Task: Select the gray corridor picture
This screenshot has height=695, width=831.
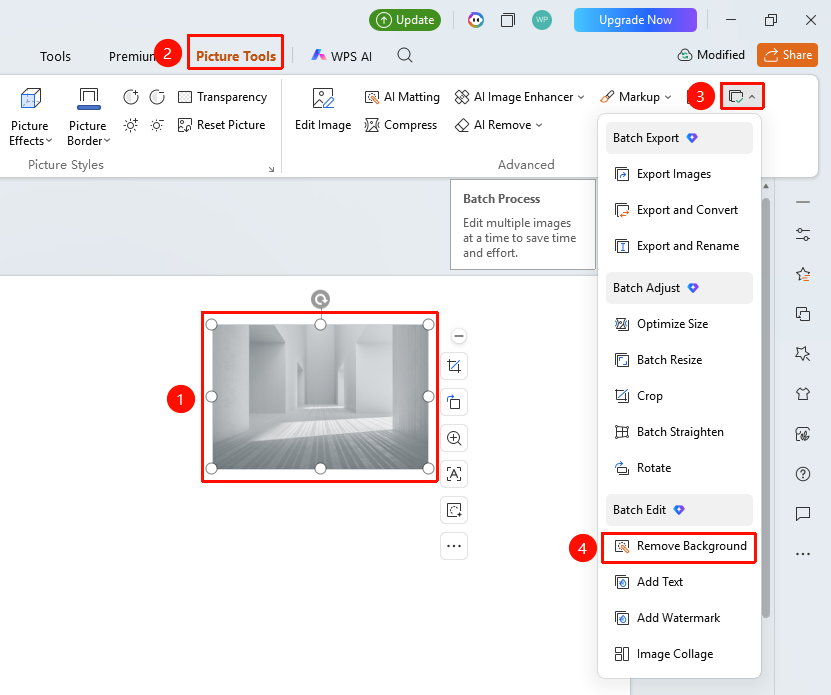Action: tap(320, 397)
